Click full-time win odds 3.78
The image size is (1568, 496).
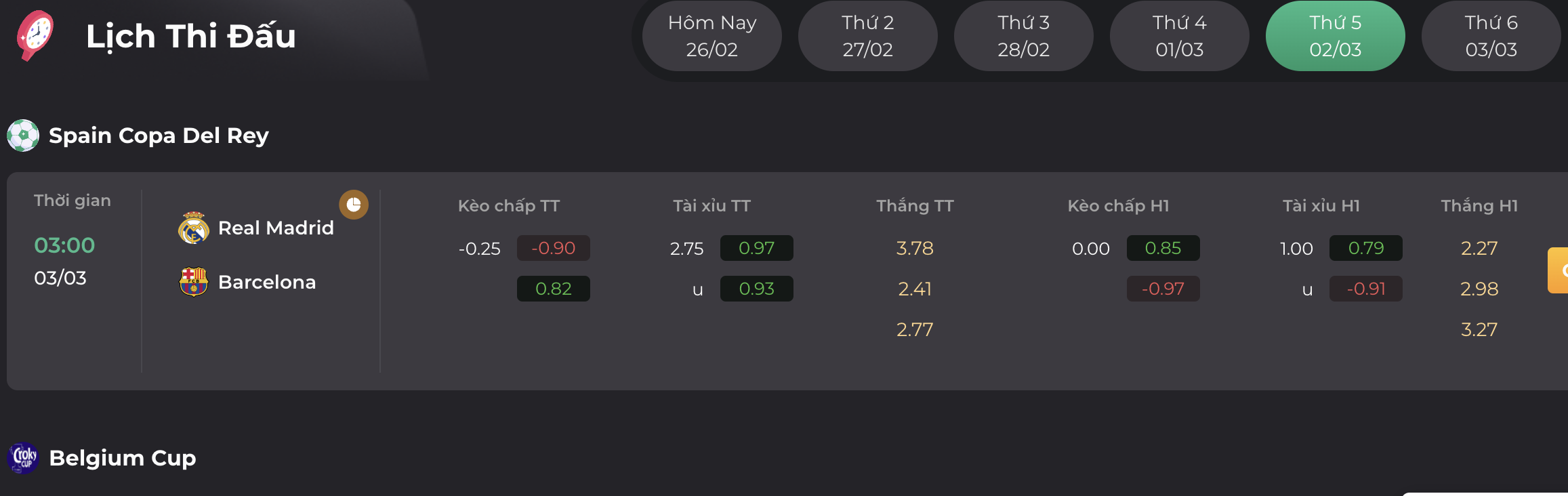(915, 248)
